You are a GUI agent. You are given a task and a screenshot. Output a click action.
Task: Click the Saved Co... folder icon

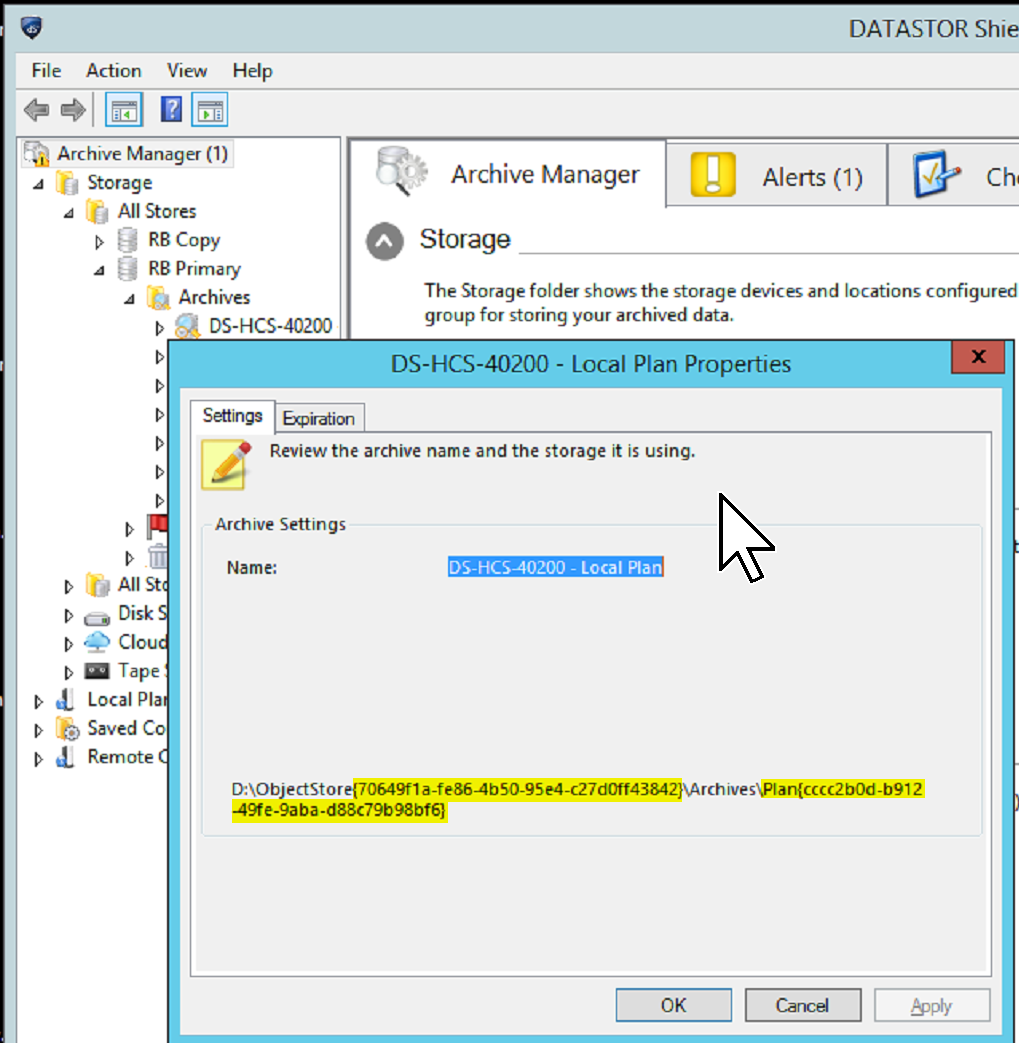tap(67, 728)
